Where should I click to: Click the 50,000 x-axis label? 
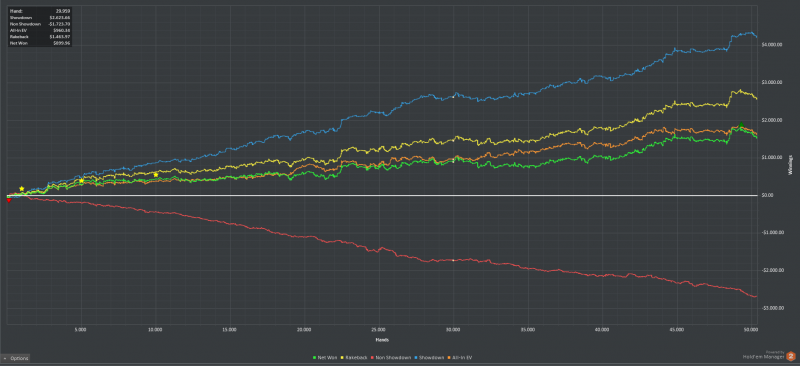(x=751, y=330)
